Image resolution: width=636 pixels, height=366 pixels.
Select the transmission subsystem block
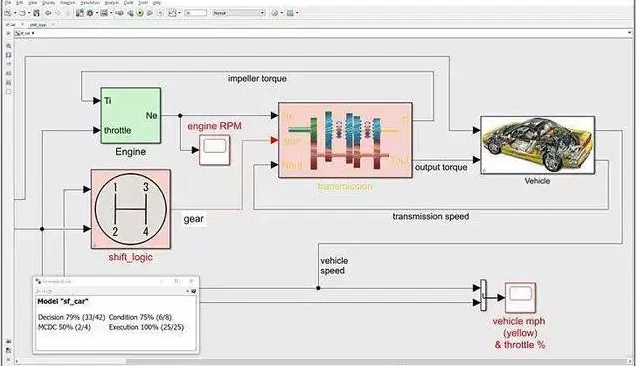pyautogui.click(x=346, y=140)
